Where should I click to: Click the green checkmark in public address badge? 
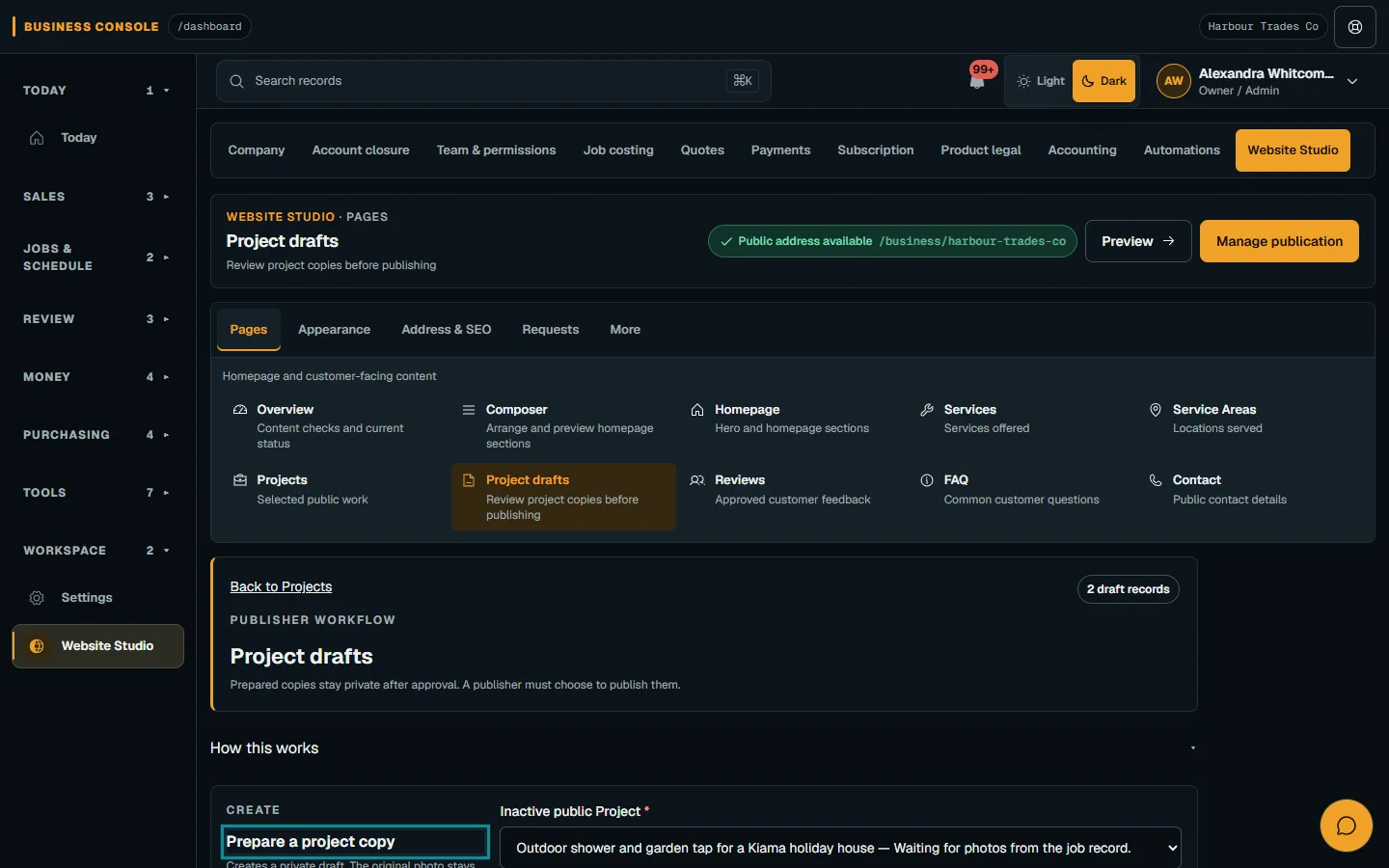pos(726,241)
